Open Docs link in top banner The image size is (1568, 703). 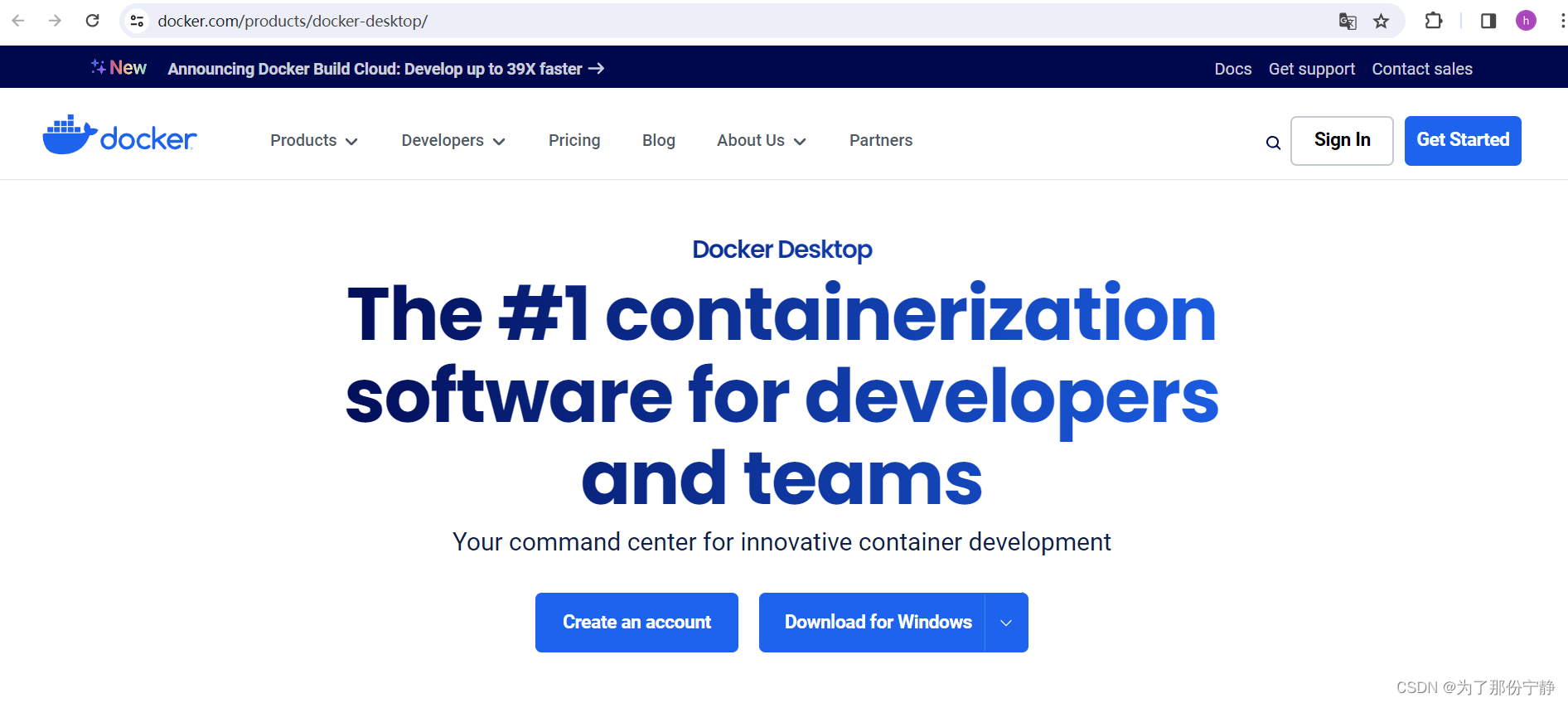(x=1233, y=69)
